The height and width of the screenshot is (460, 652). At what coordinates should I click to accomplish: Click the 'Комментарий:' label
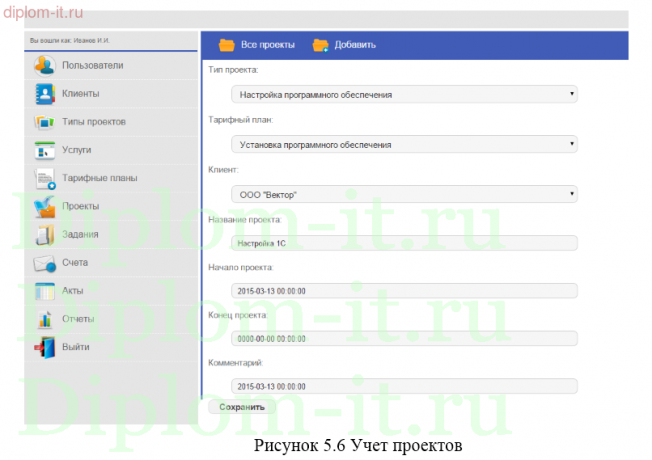tap(236, 363)
